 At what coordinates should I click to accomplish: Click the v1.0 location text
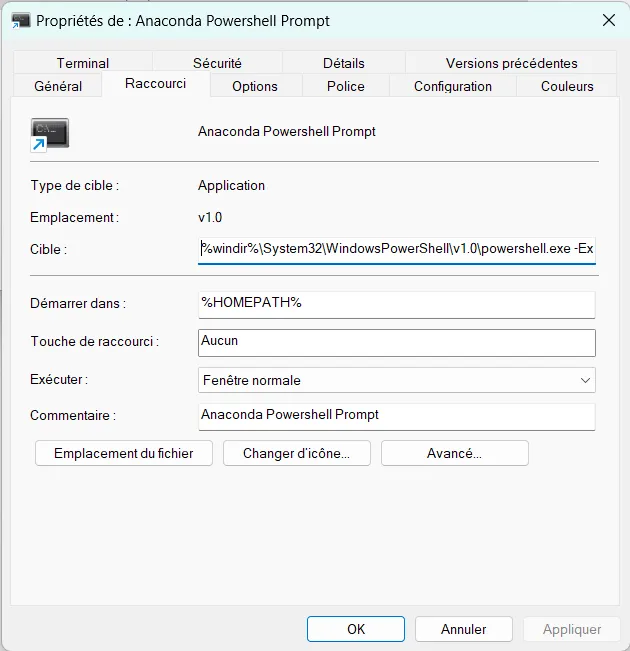coord(210,217)
